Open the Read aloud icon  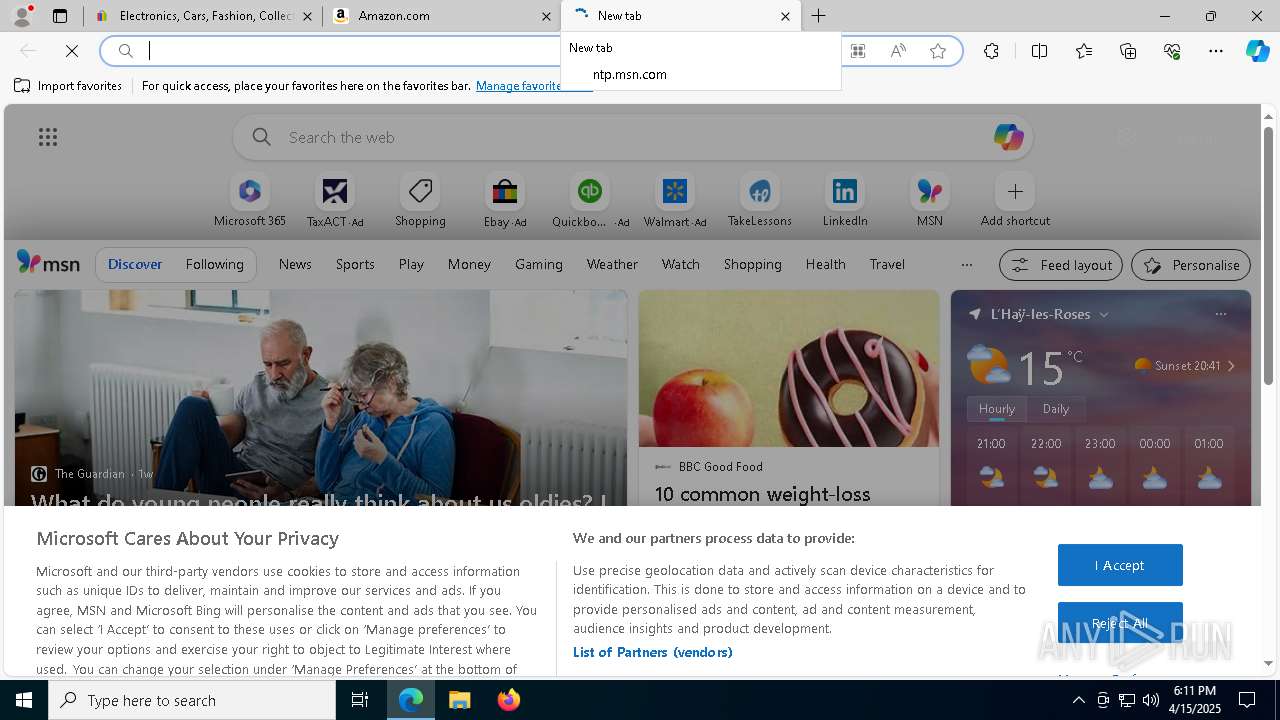(898, 51)
